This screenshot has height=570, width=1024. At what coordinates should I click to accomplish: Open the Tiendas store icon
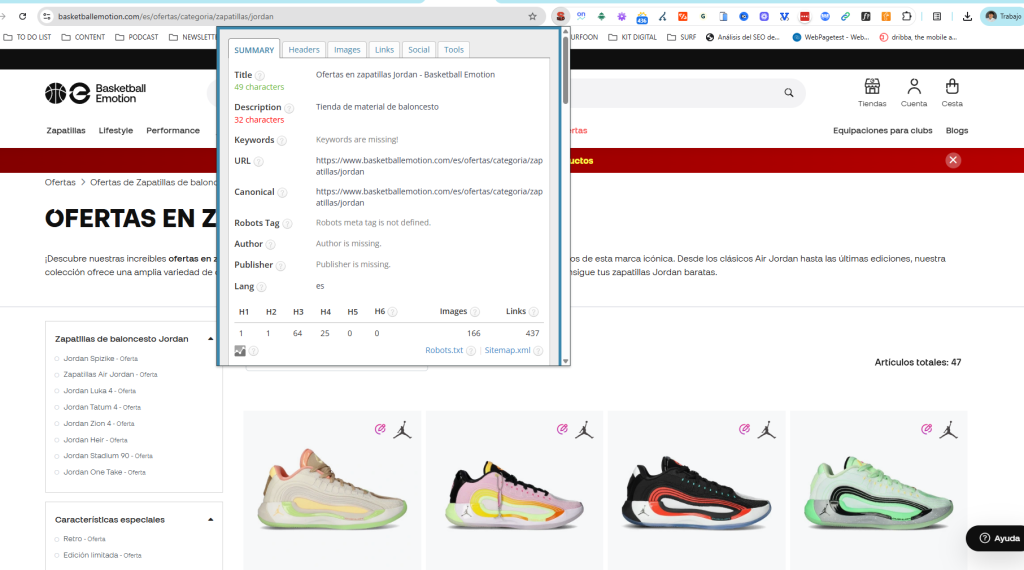click(872, 87)
